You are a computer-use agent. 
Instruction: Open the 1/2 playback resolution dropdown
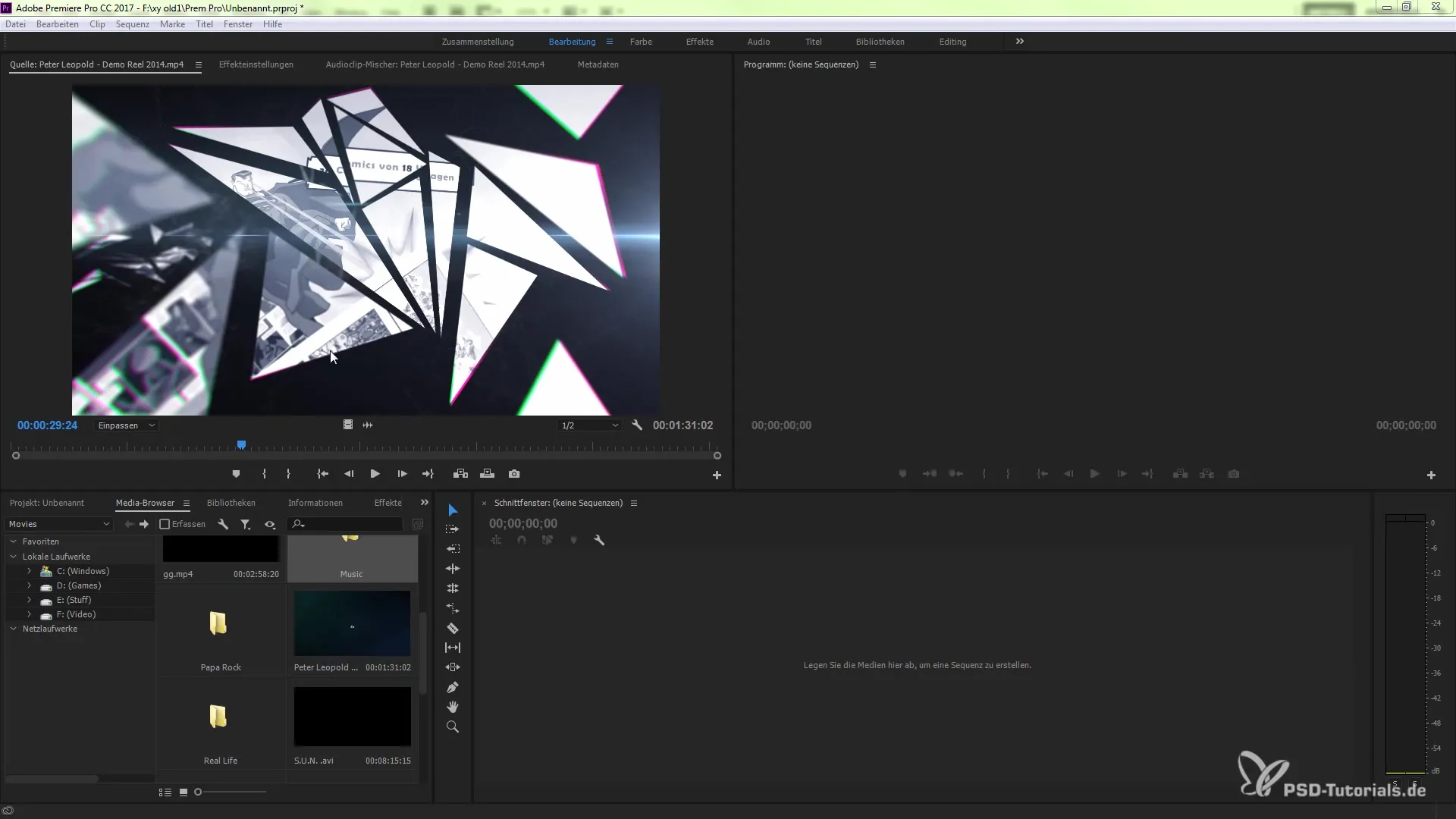coord(589,425)
